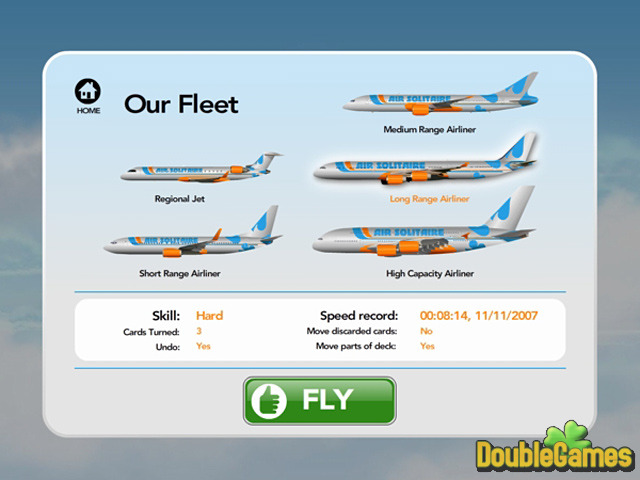Change Cards Turned value 3
Screen dimensions: 640x480
tap(199, 331)
